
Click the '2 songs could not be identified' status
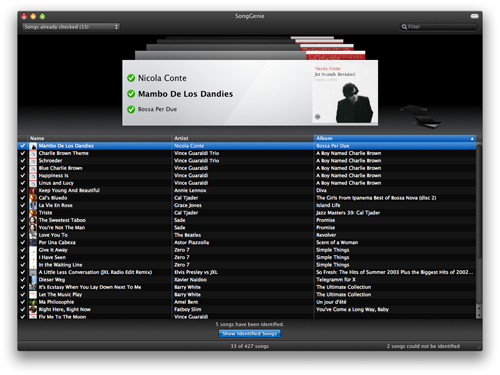pyautogui.click(x=423, y=346)
